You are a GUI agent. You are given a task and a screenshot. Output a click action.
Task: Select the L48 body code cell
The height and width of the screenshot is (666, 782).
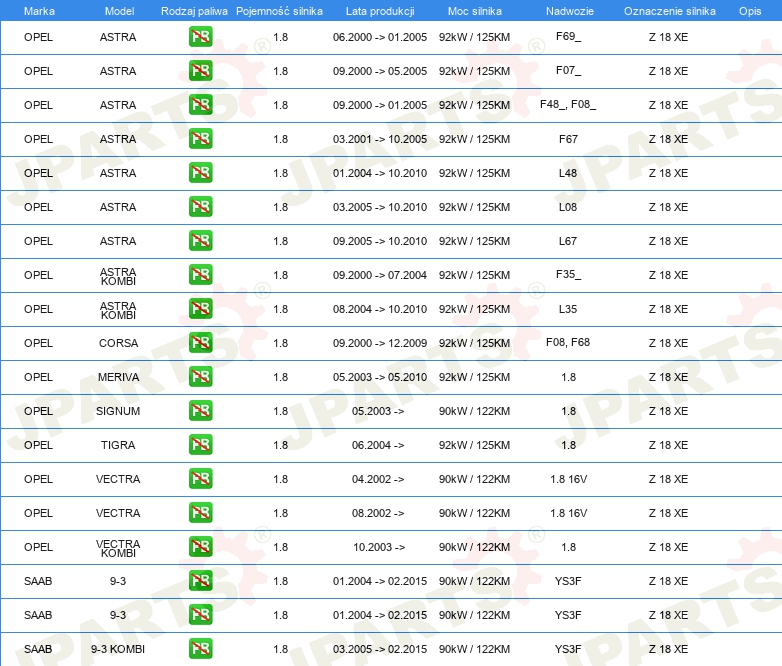(568, 173)
